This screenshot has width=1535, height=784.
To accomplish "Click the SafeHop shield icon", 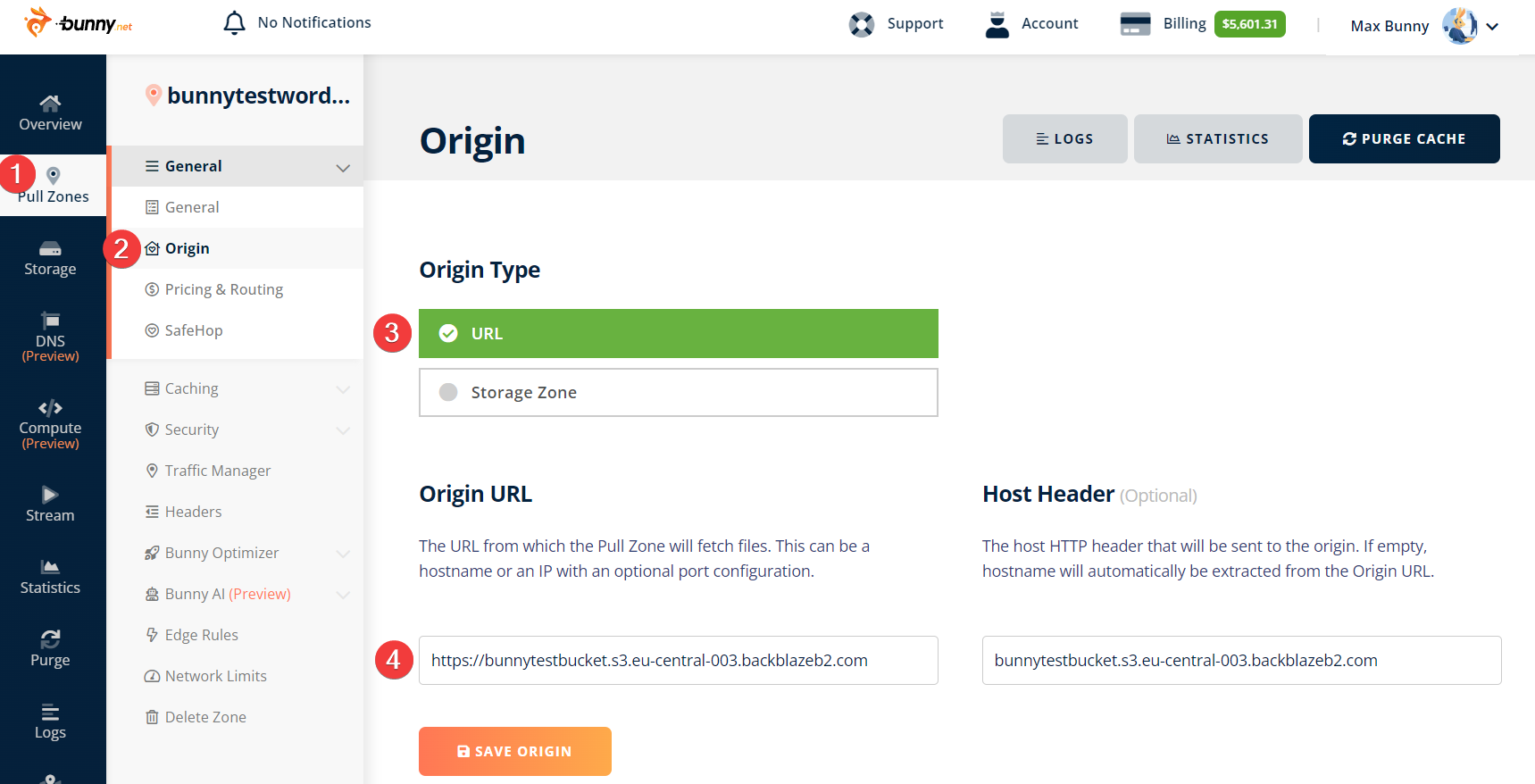I will 152,330.
